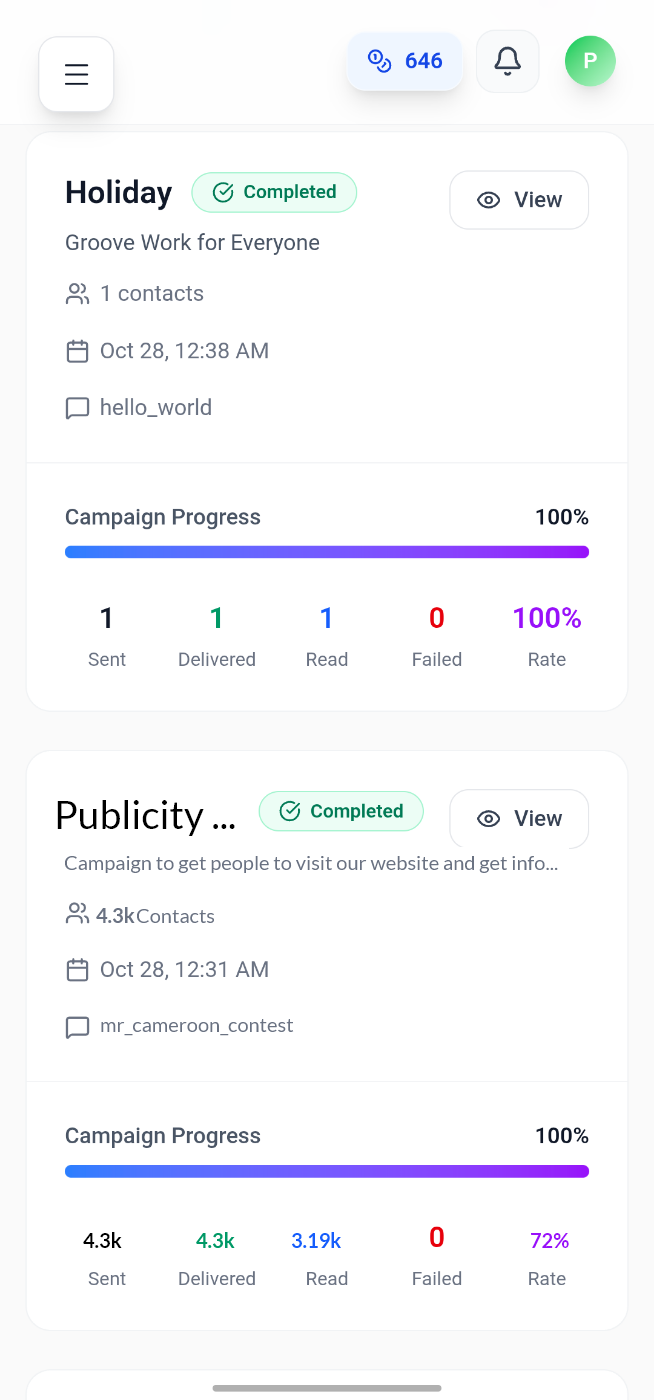Expand the truncated 'Publicity ...' campaign title
654x1400 pixels.
(x=145, y=815)
